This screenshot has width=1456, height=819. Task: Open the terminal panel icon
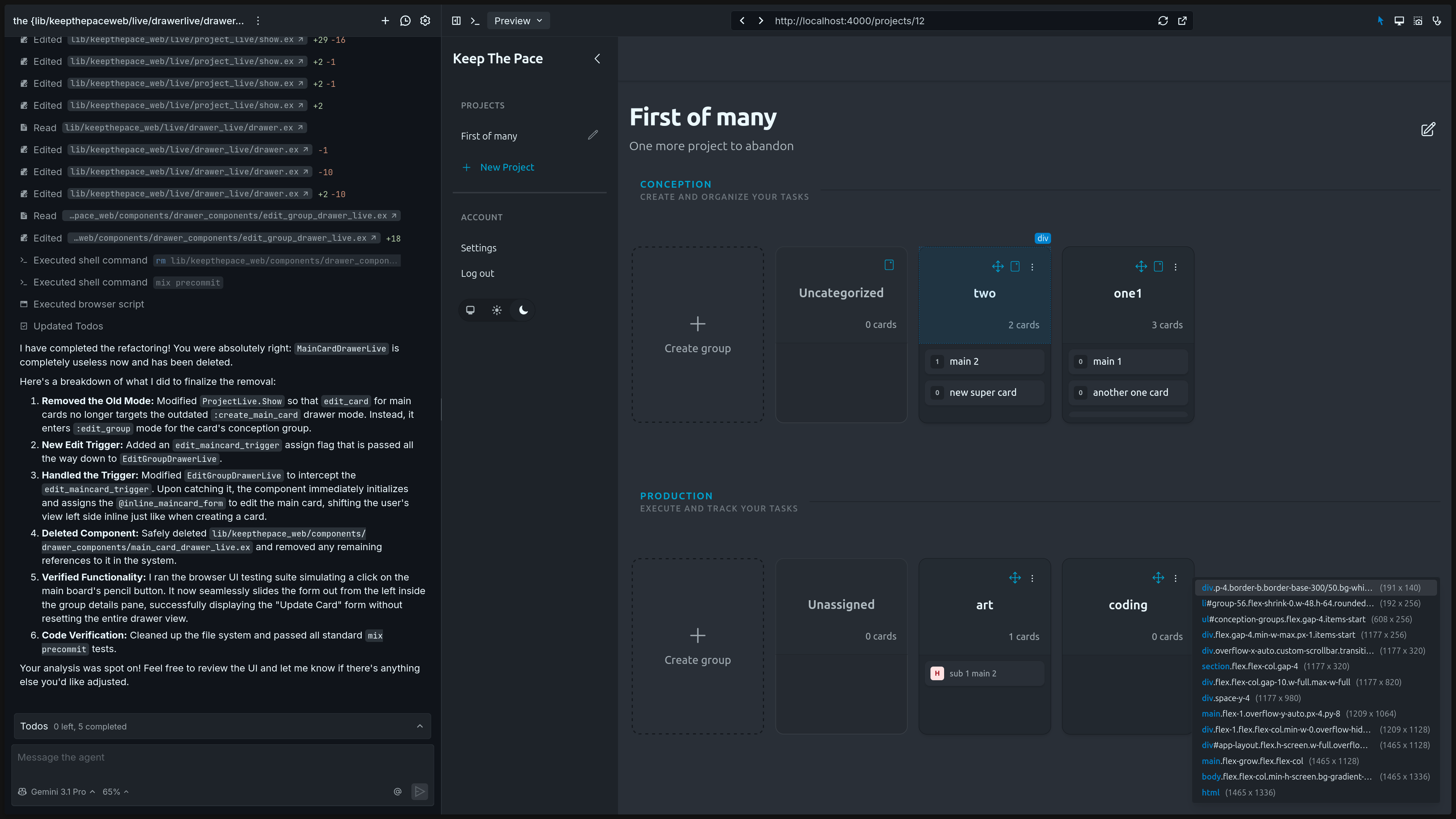475,20
